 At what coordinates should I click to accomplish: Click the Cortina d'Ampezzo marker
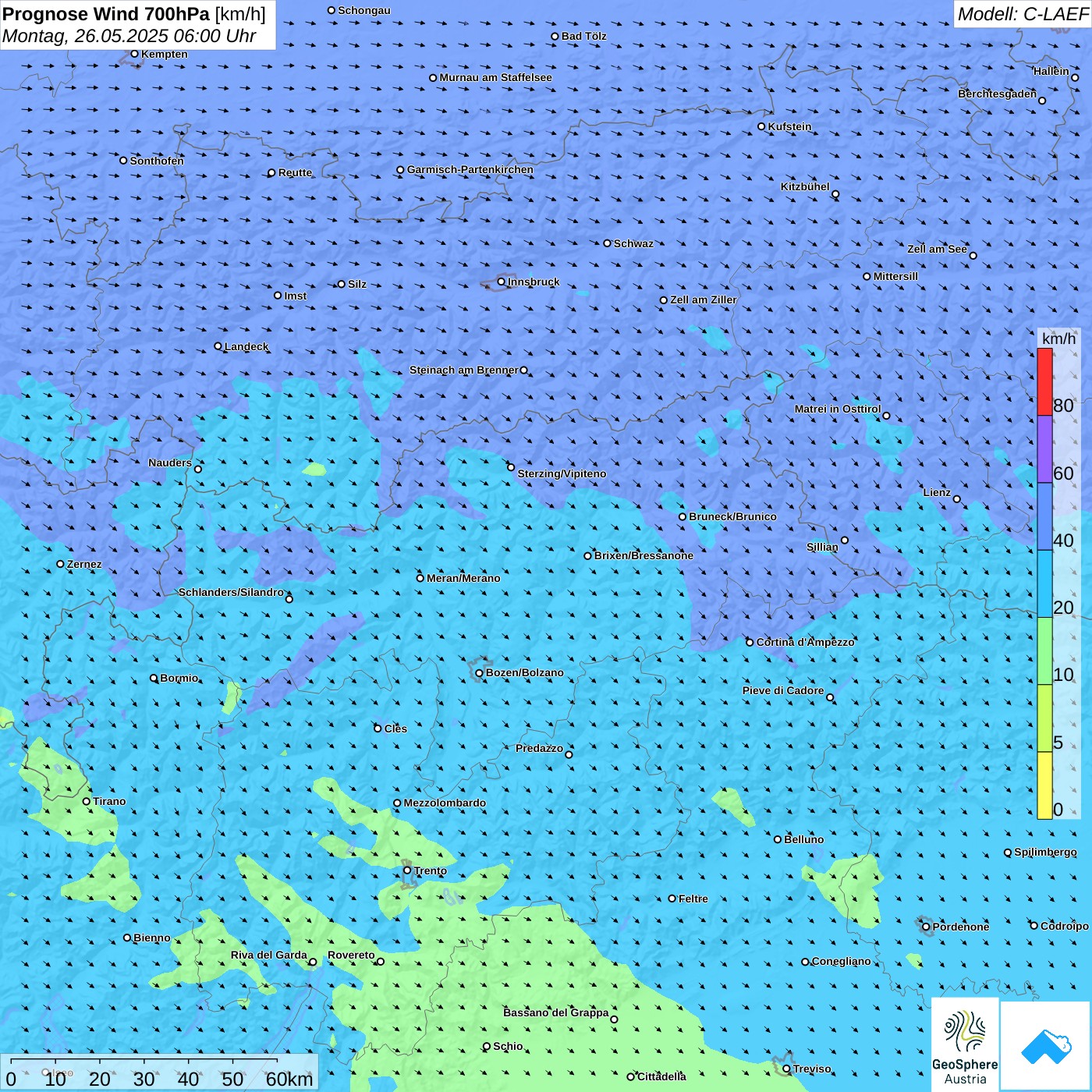pos(750,643)
